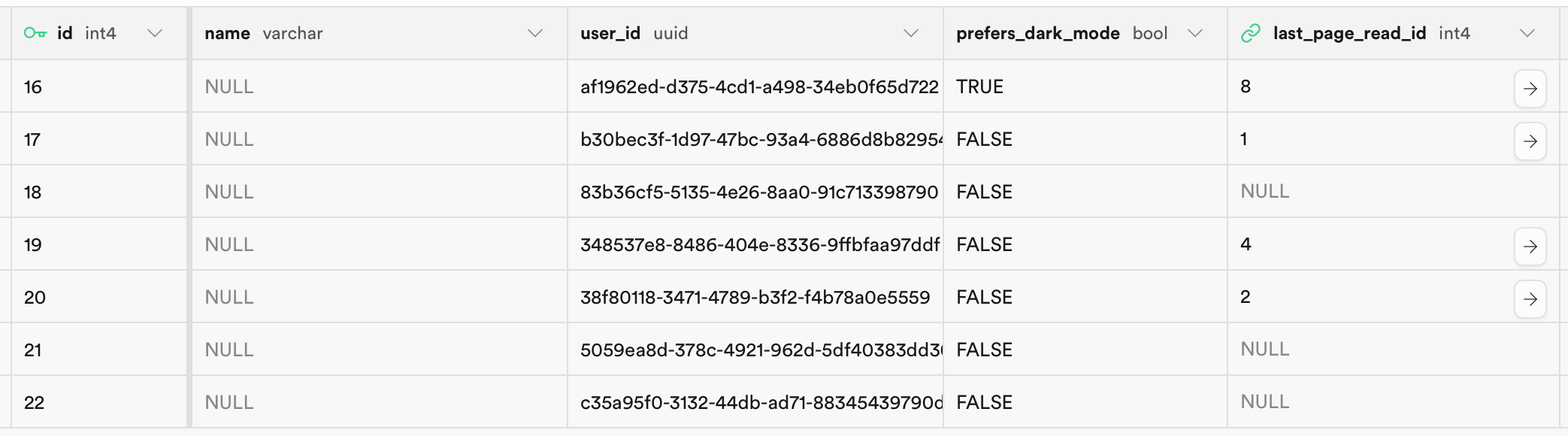Screen dimensions: 1568x436
Task: Expand the prefers_dark_mode column options chevron
Action: point(1195,33)
